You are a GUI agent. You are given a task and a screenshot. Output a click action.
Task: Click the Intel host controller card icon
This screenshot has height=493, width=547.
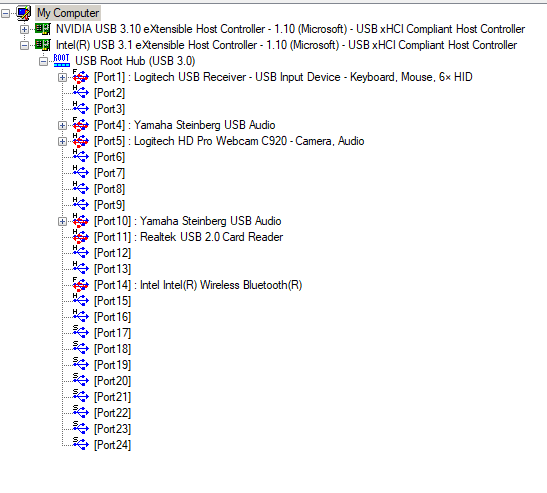(x=43, y=45)
